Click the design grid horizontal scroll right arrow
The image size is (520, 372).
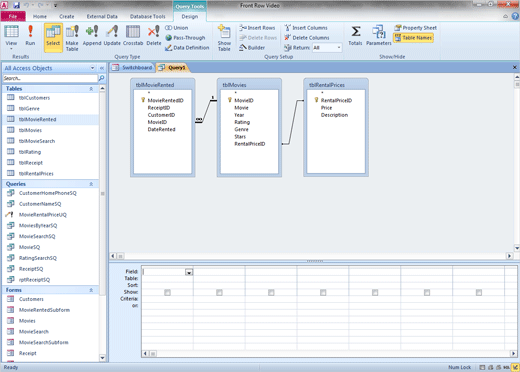(x=513, y=353)
